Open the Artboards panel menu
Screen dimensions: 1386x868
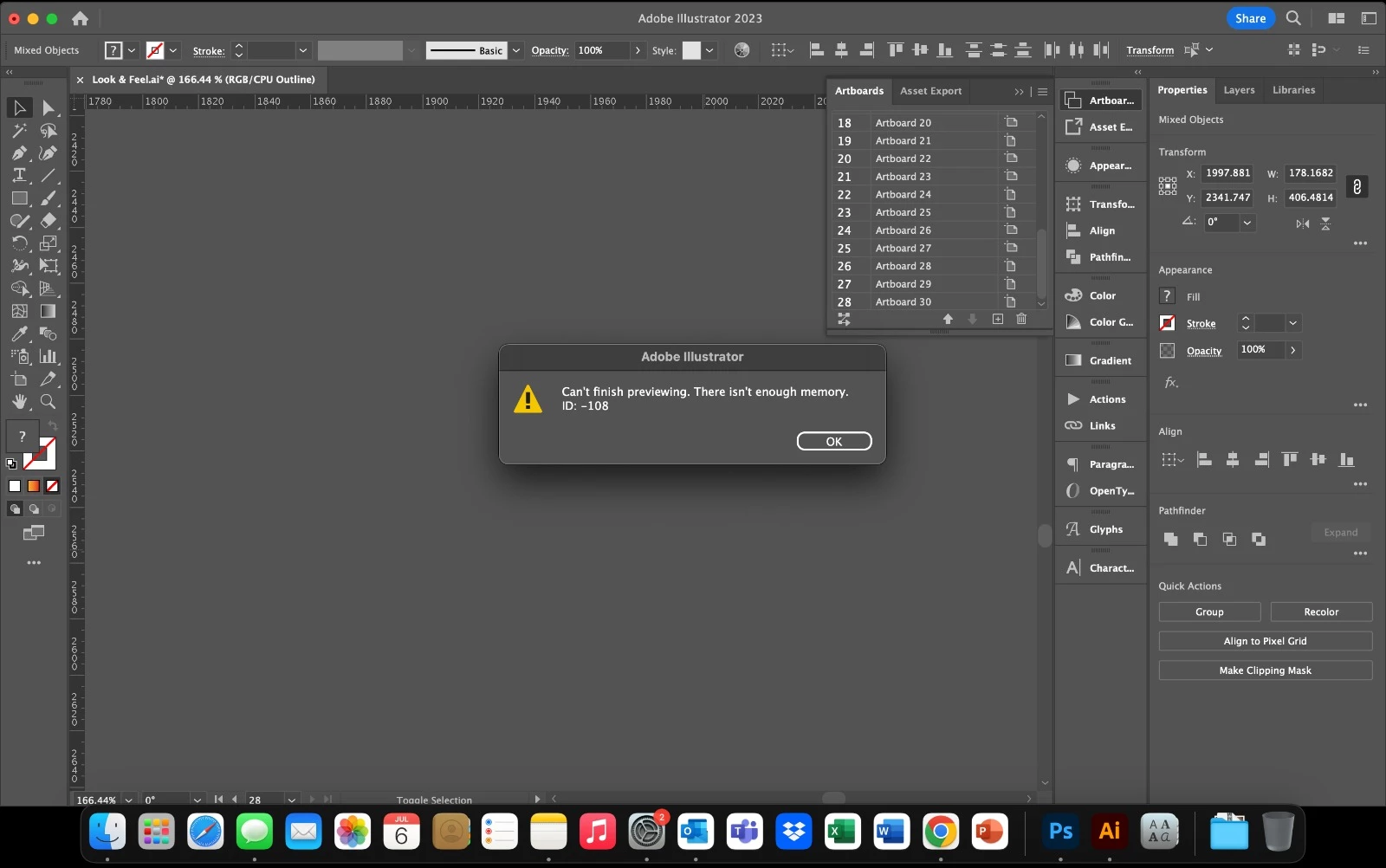pos(1043,92)
